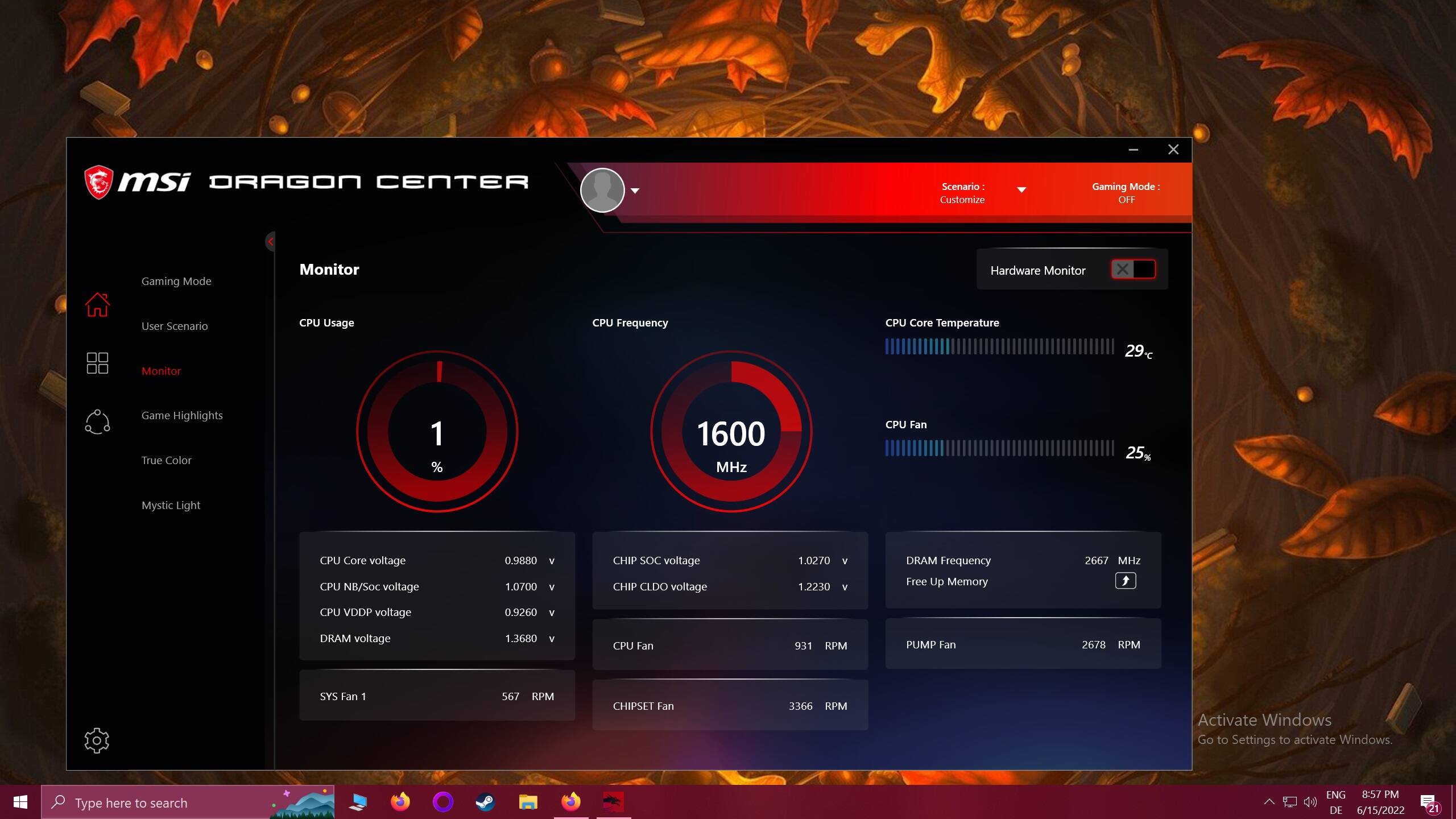
Task: Click the Scenario Customize label
Action: coord(962,193)
